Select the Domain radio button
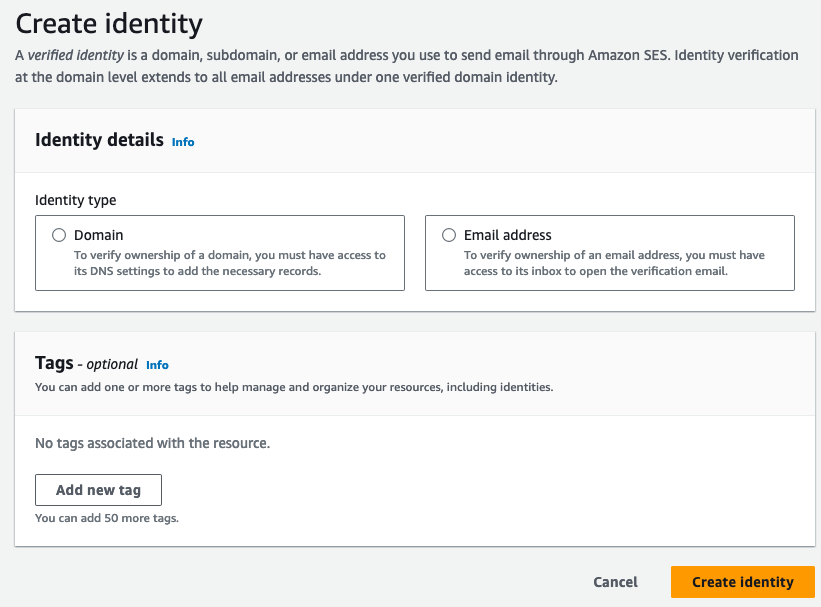Viewport: 821px width, 607px height. pyautogui.click(x=58, y=236)
